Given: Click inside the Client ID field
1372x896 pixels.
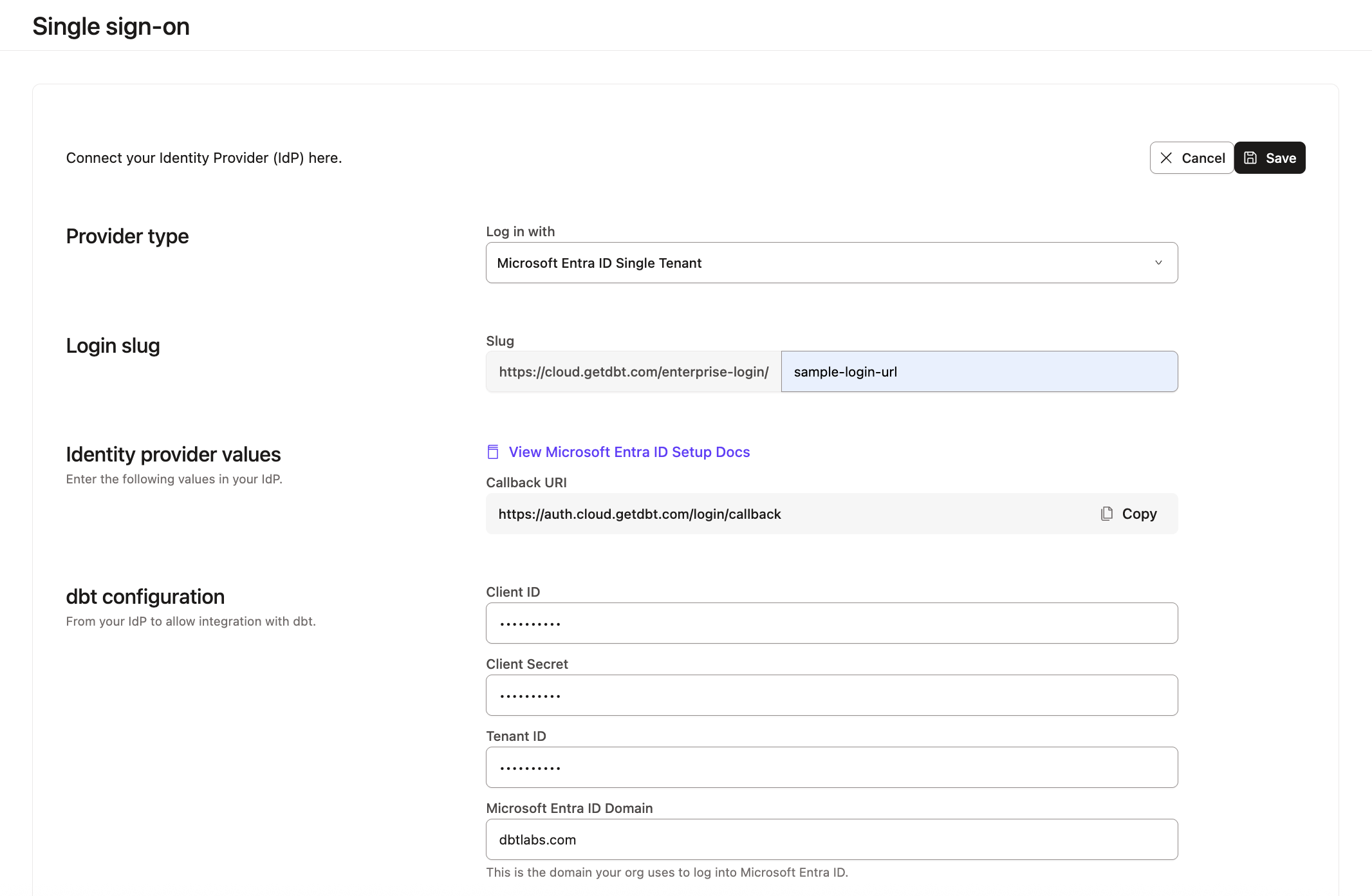Looking at the screenshot, I should click(831, 622).
